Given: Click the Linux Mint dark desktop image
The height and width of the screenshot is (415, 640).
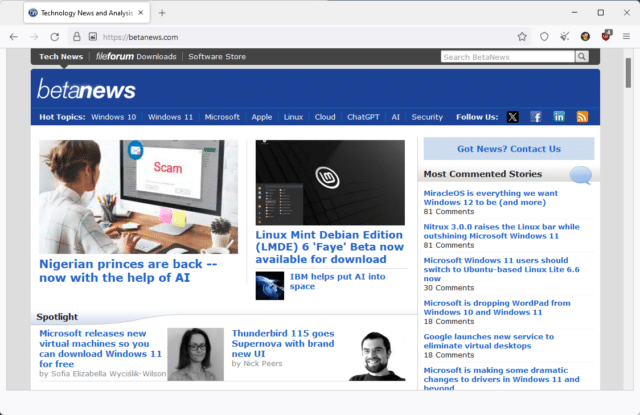Looking at the screenshot, I should pyautogui.click(x=330, y=182).
